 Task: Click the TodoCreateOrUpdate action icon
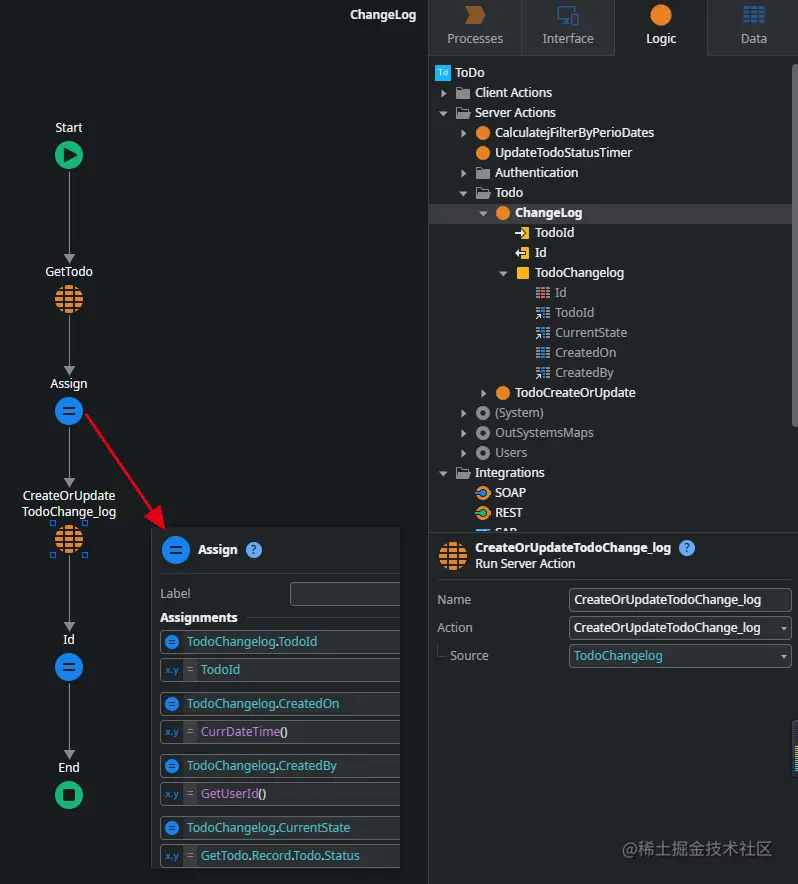point(502,393)
